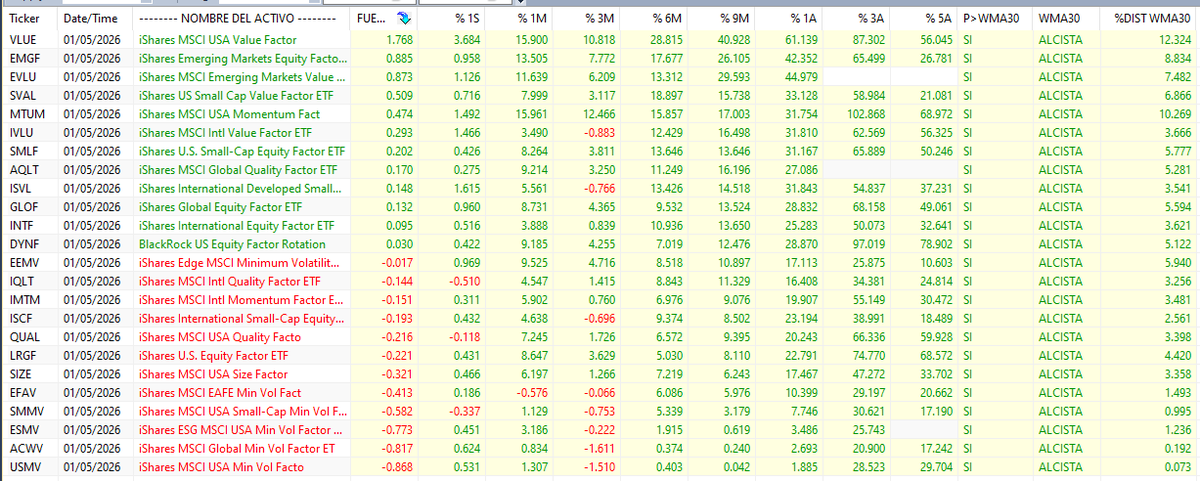Click iShares MSCI USA Value Factor name

click(x=218, y=39)
